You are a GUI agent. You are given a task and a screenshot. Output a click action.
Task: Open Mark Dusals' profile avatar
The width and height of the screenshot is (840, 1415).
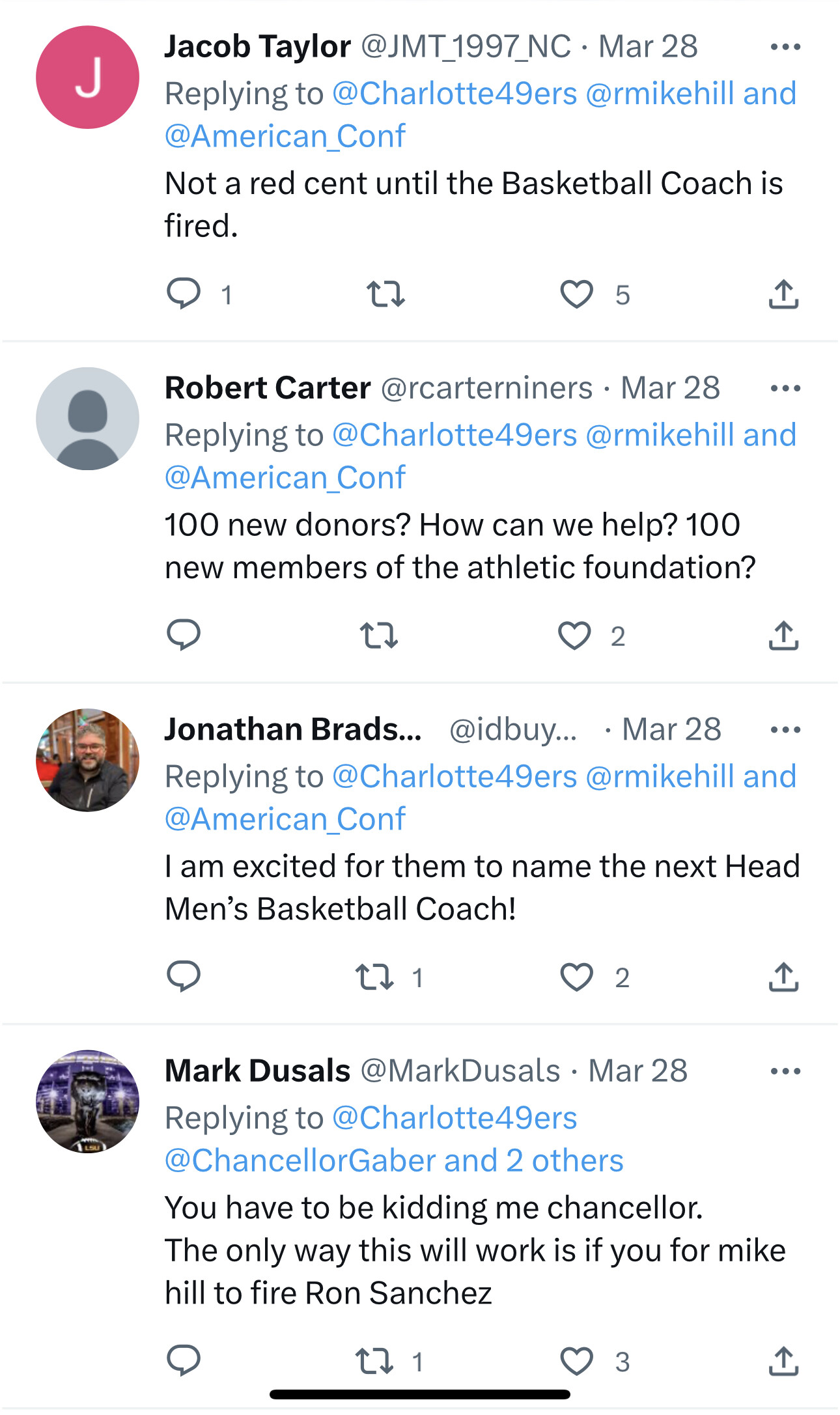pos(87,1101)
